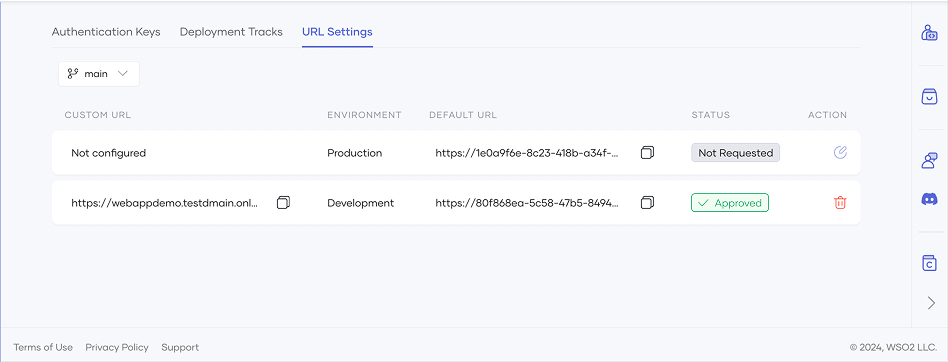This screenshot has height=362, width=948.
Task: Open the Support link
Action: (x=180, y=347)
